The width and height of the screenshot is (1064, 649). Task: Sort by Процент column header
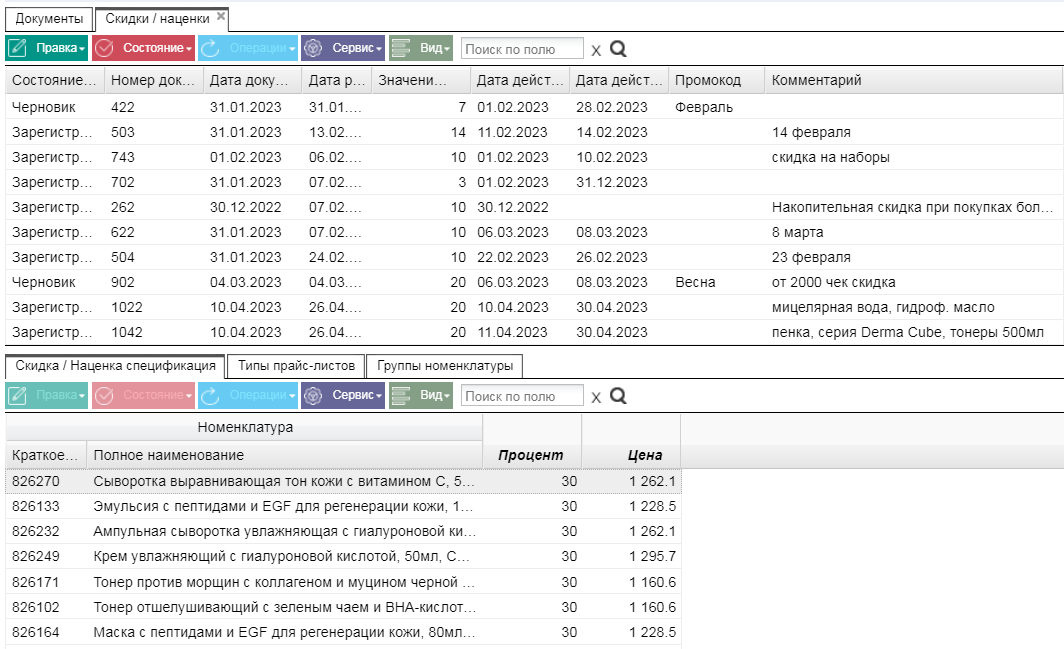[x=532, y=441]
